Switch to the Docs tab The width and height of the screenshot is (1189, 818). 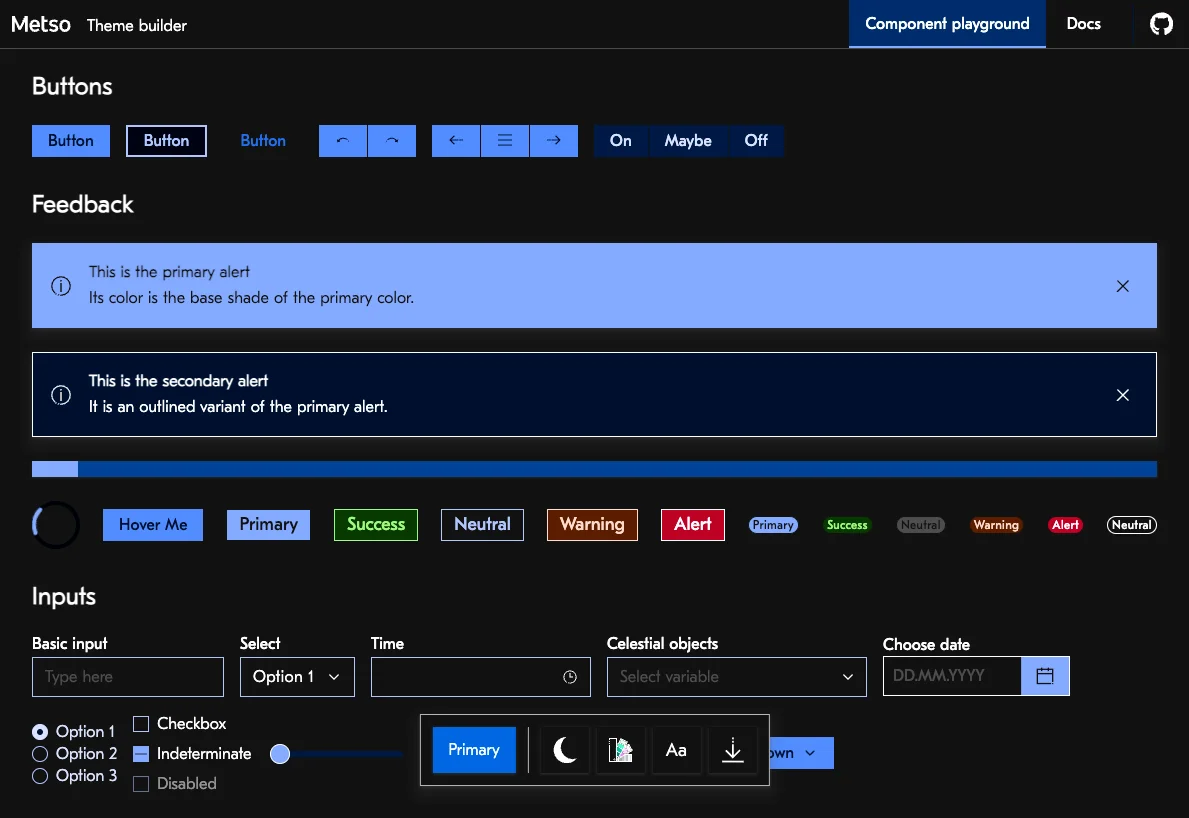(x=1083, y=24)
